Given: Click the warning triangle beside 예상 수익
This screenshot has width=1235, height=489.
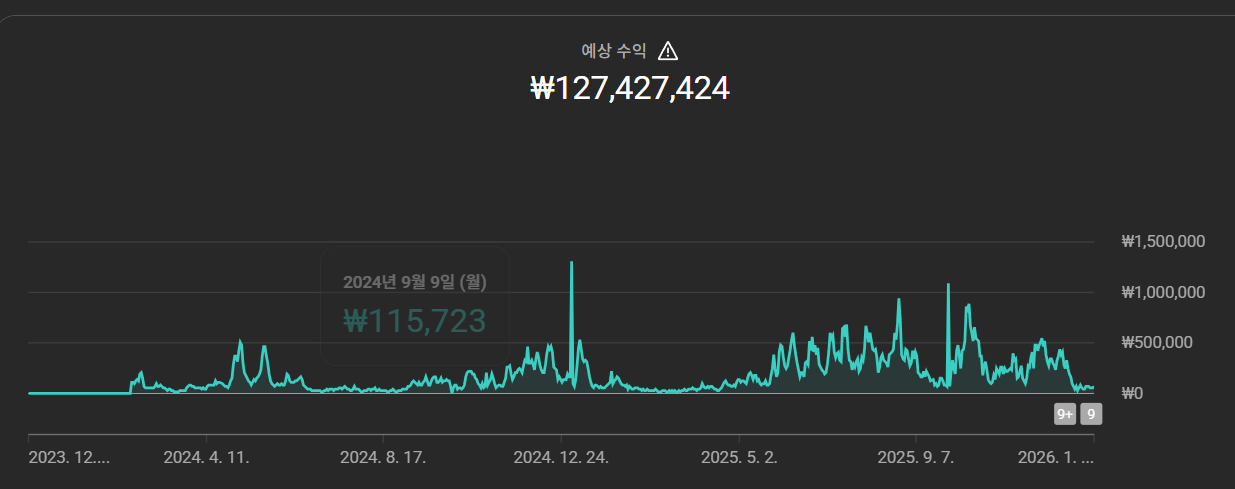Looking at the screenshot, I should tap(668, 51).
